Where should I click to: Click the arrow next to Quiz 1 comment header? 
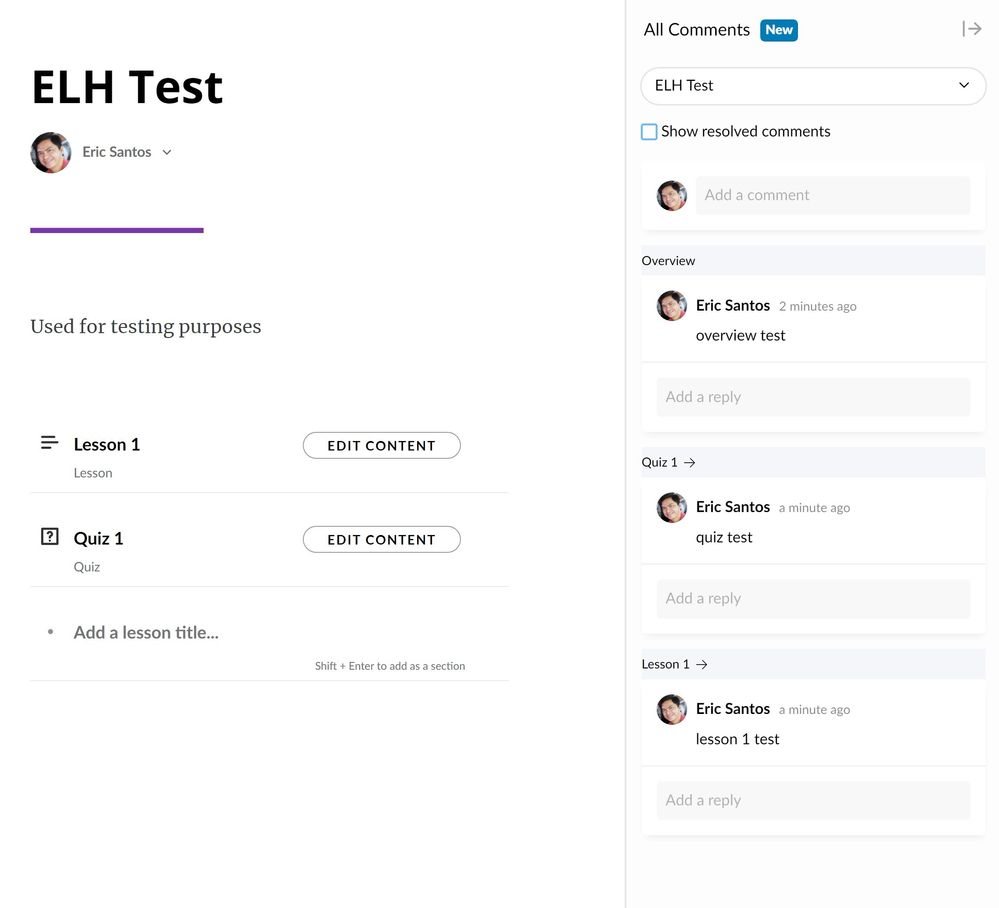click(x=690, y=462)
